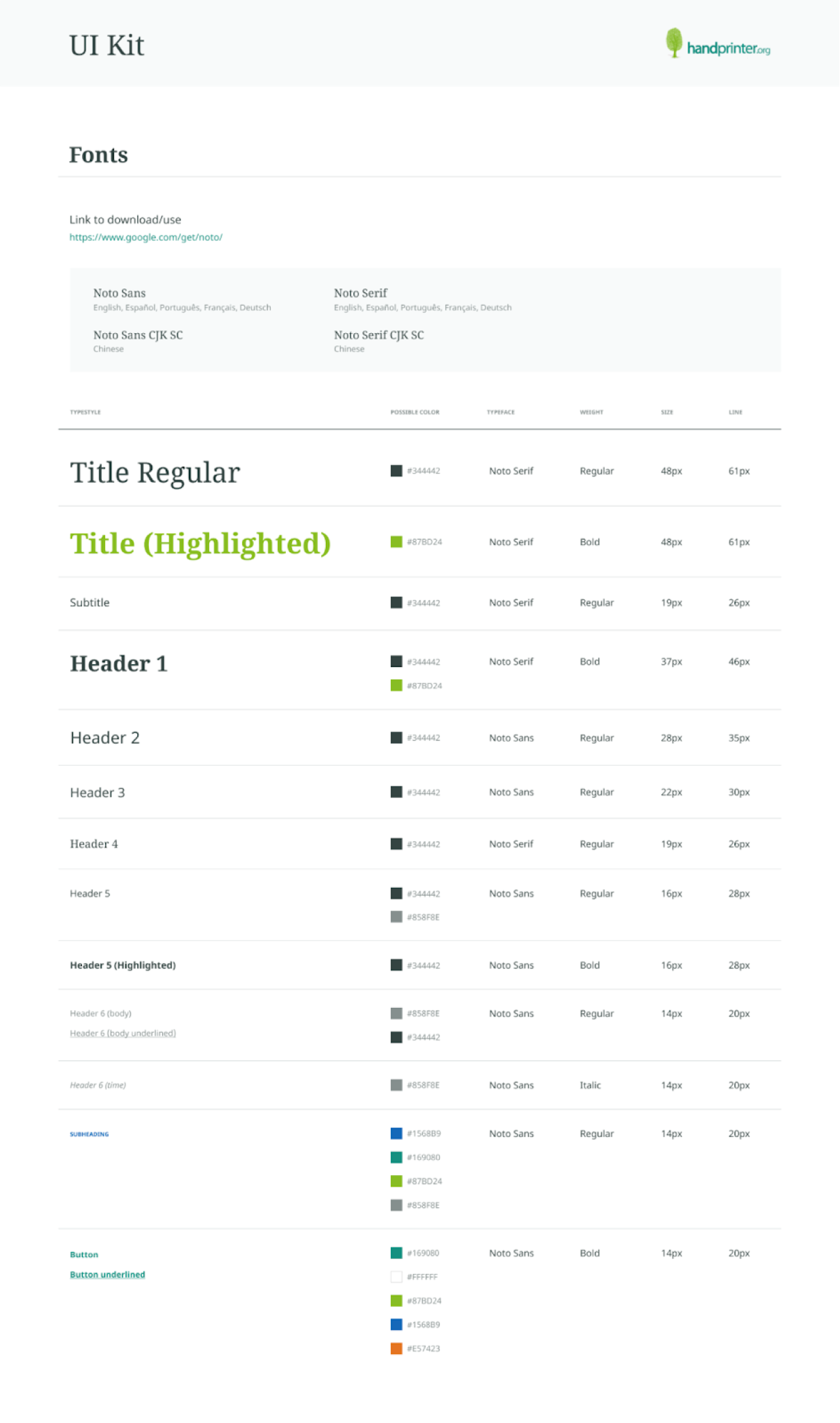Open the Google Noto fonts download link

click(146, 237)
